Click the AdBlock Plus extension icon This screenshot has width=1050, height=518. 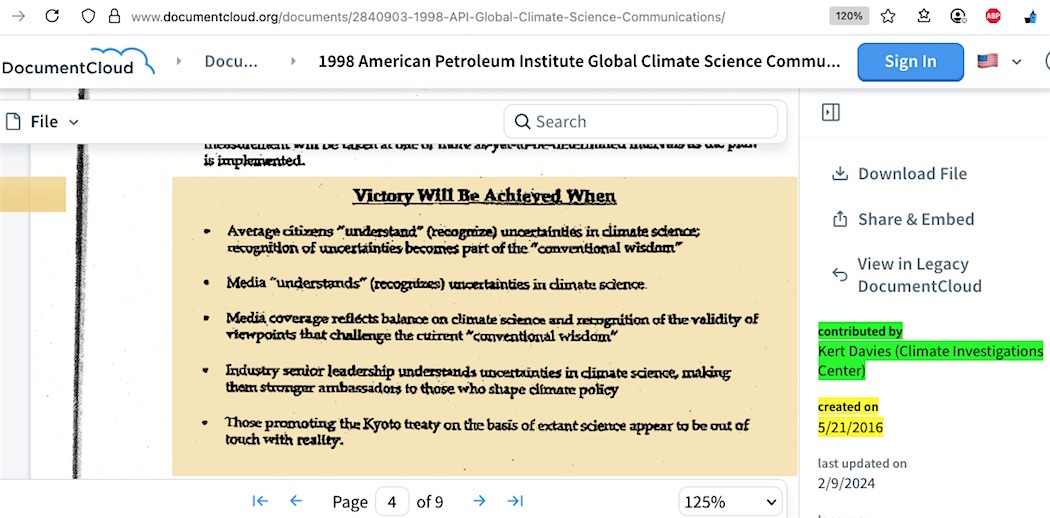coord(993,16)
